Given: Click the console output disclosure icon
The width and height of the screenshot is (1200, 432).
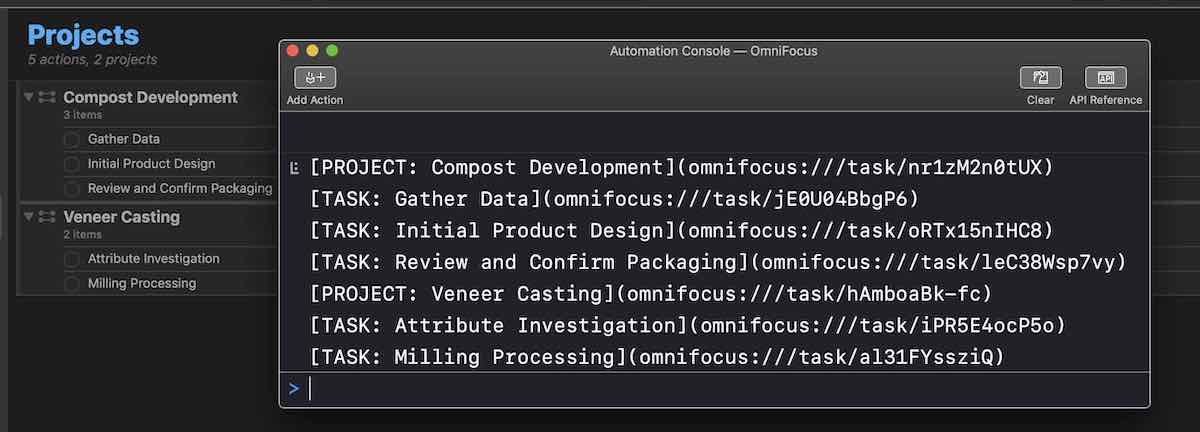Looking at the screenshot, I should point(295,168).
